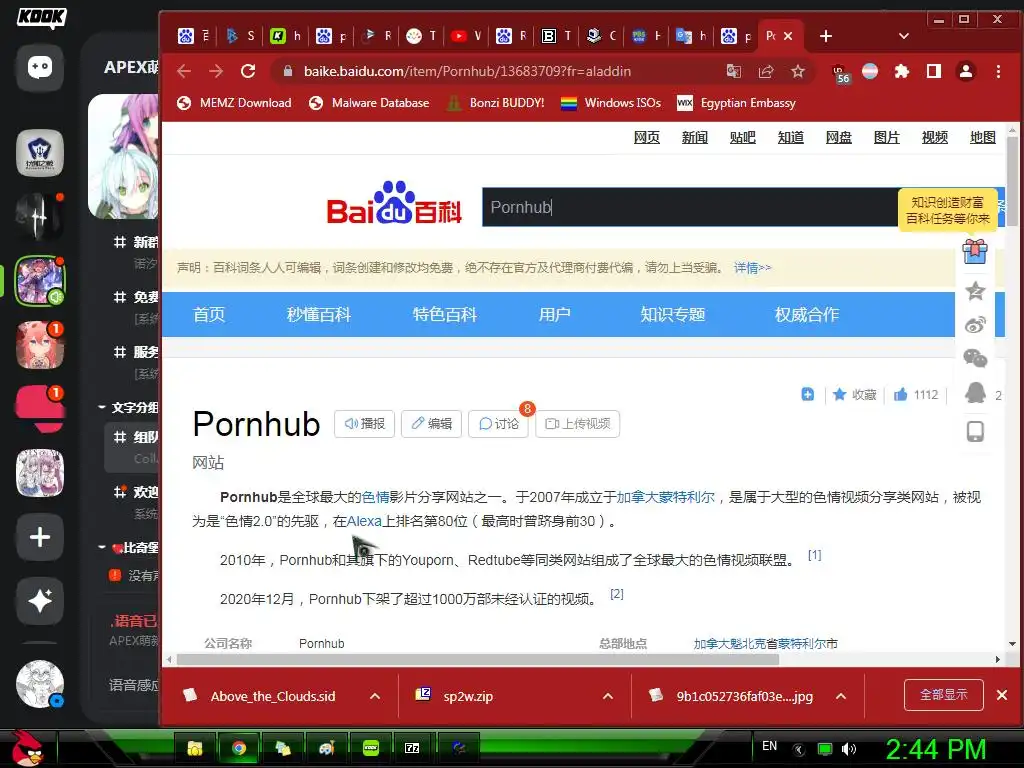1024x768 pixels.
Task: Open KOOK discover sparkle icon
Action: click(x=40, y=601)
